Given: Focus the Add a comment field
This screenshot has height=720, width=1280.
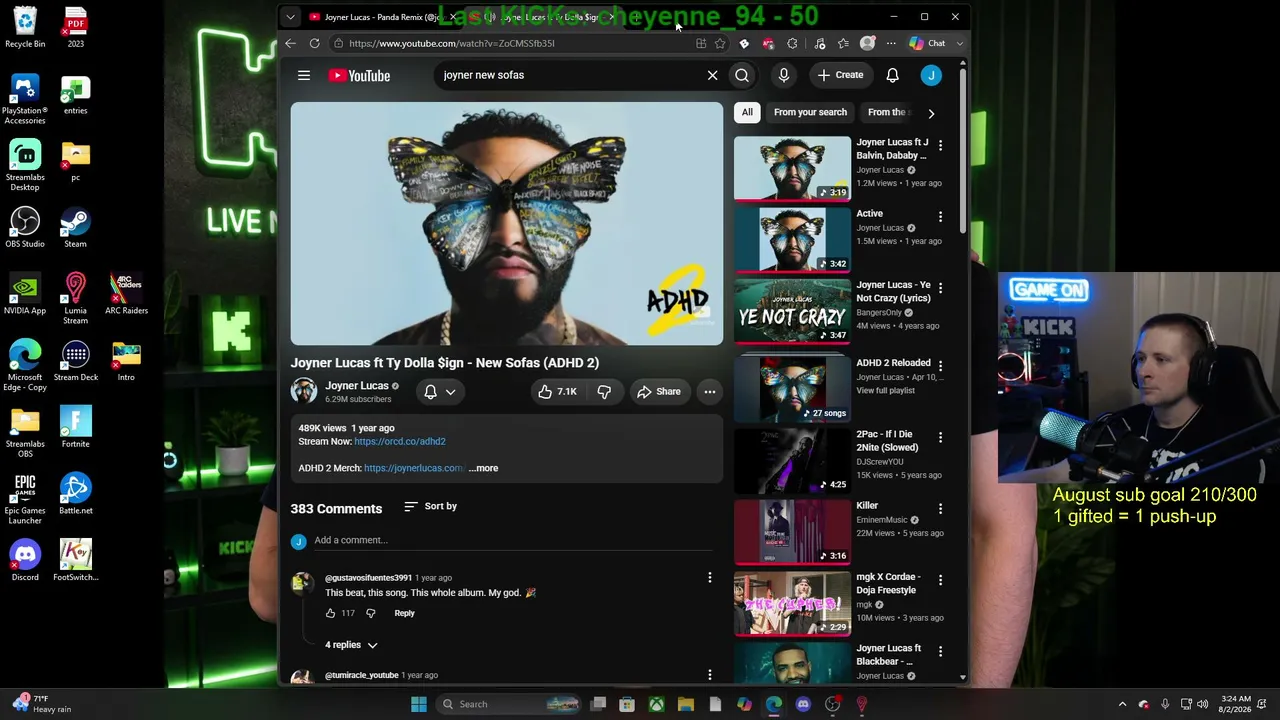Looking at the screenshot, I should [x=512, y=541].
